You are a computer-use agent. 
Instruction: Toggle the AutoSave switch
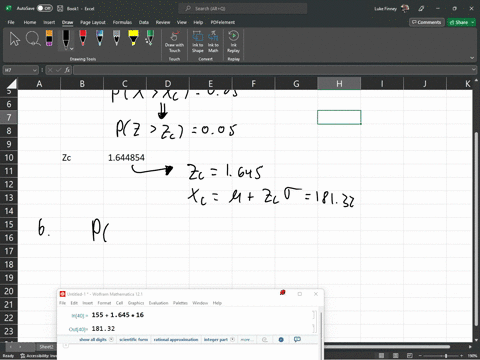click(45, 8)
